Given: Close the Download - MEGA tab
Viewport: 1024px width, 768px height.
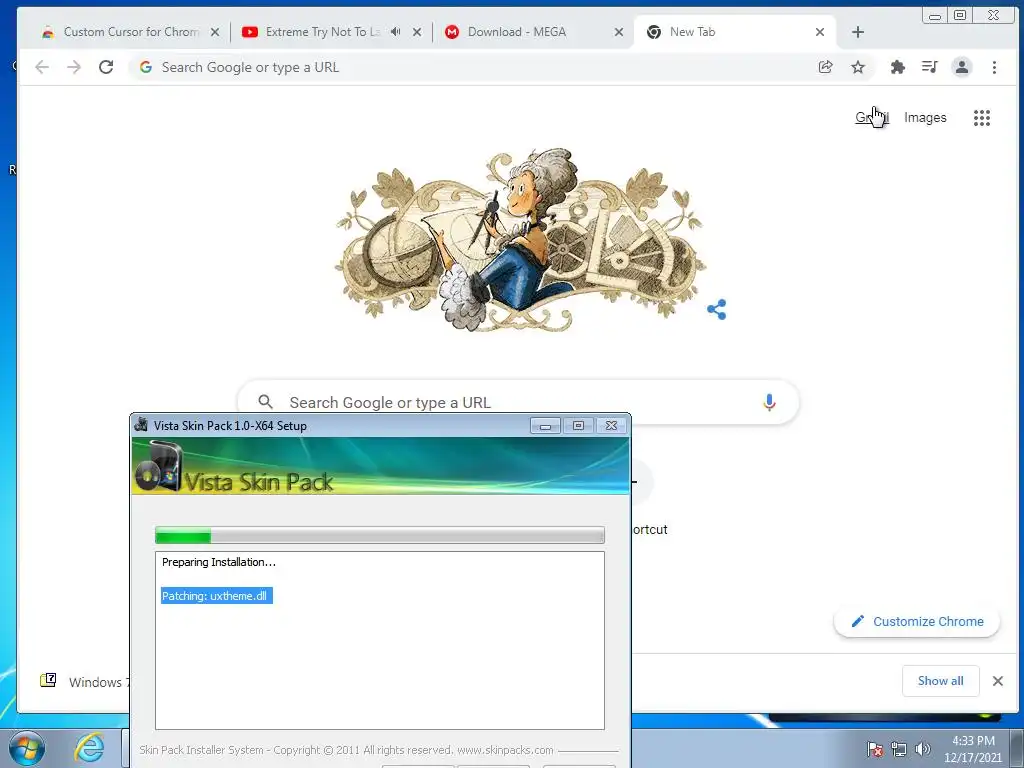Looking at the screenshot, I should (618, 32).
